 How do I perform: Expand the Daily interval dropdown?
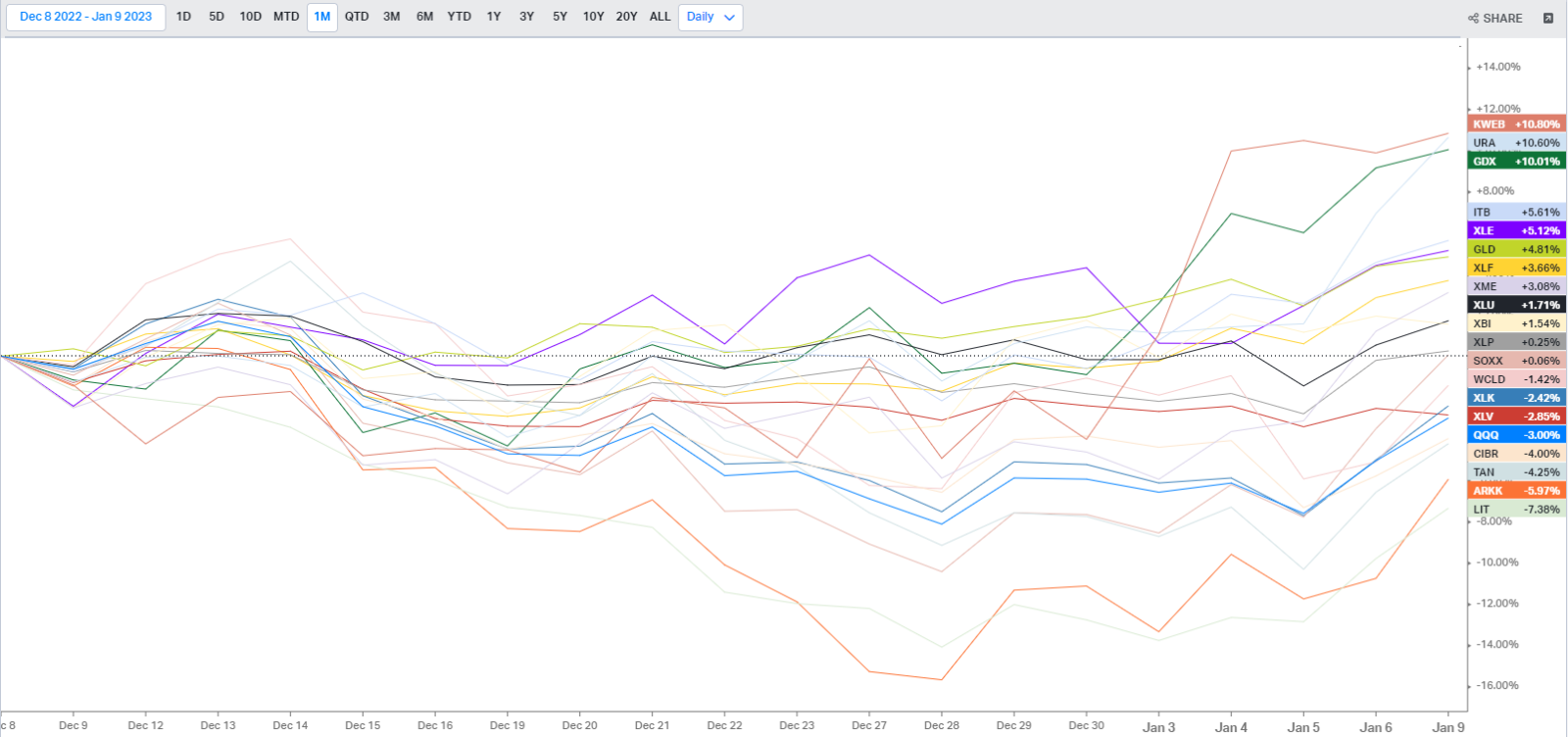coord(710,17)
